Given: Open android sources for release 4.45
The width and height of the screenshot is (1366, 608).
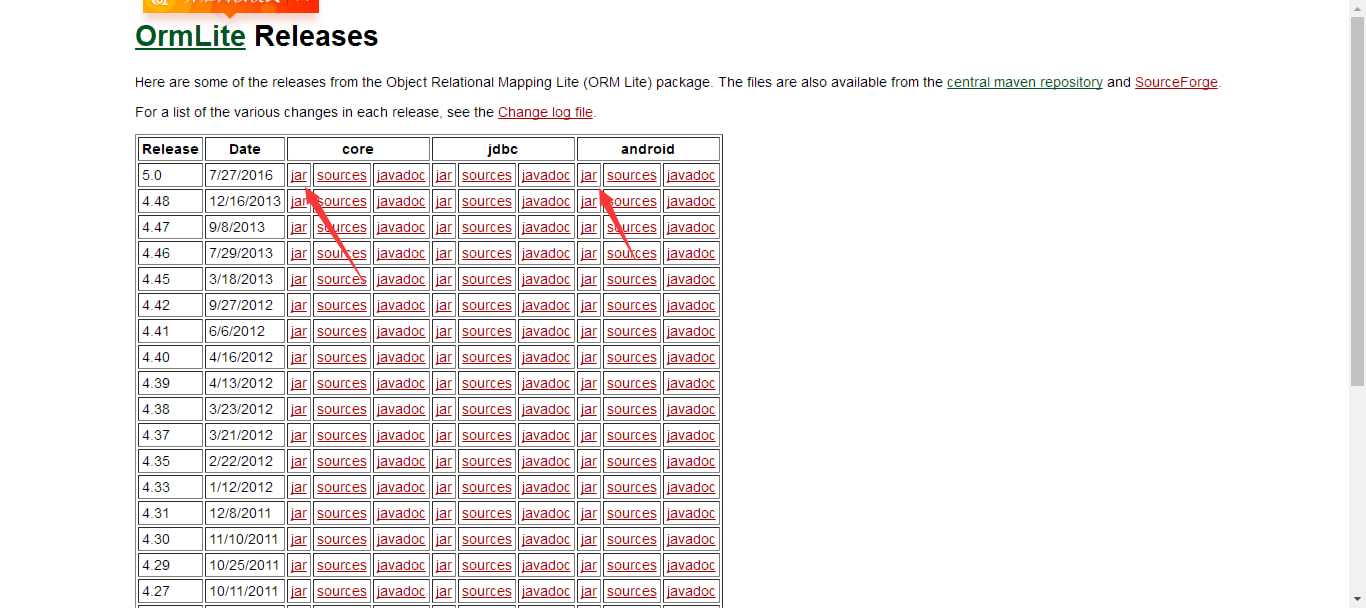Looking at the screenshot, I should 632,279.
